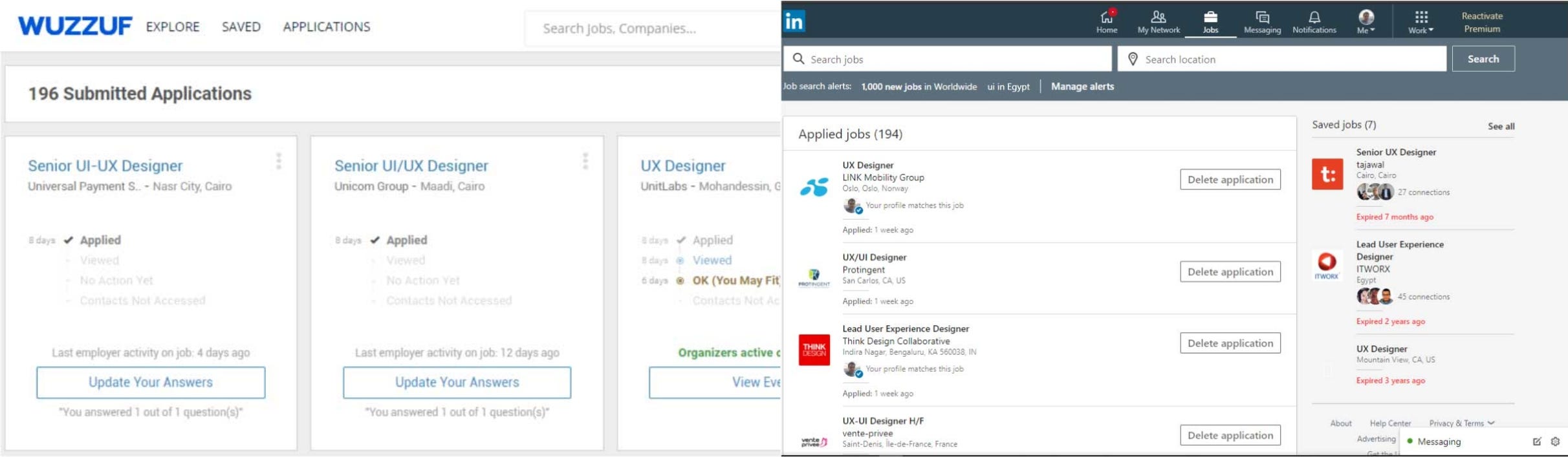This screenshot has height=457, width=1568.
Task: Open UX Designer LINK Mobility job title
Action: point(867,165)
